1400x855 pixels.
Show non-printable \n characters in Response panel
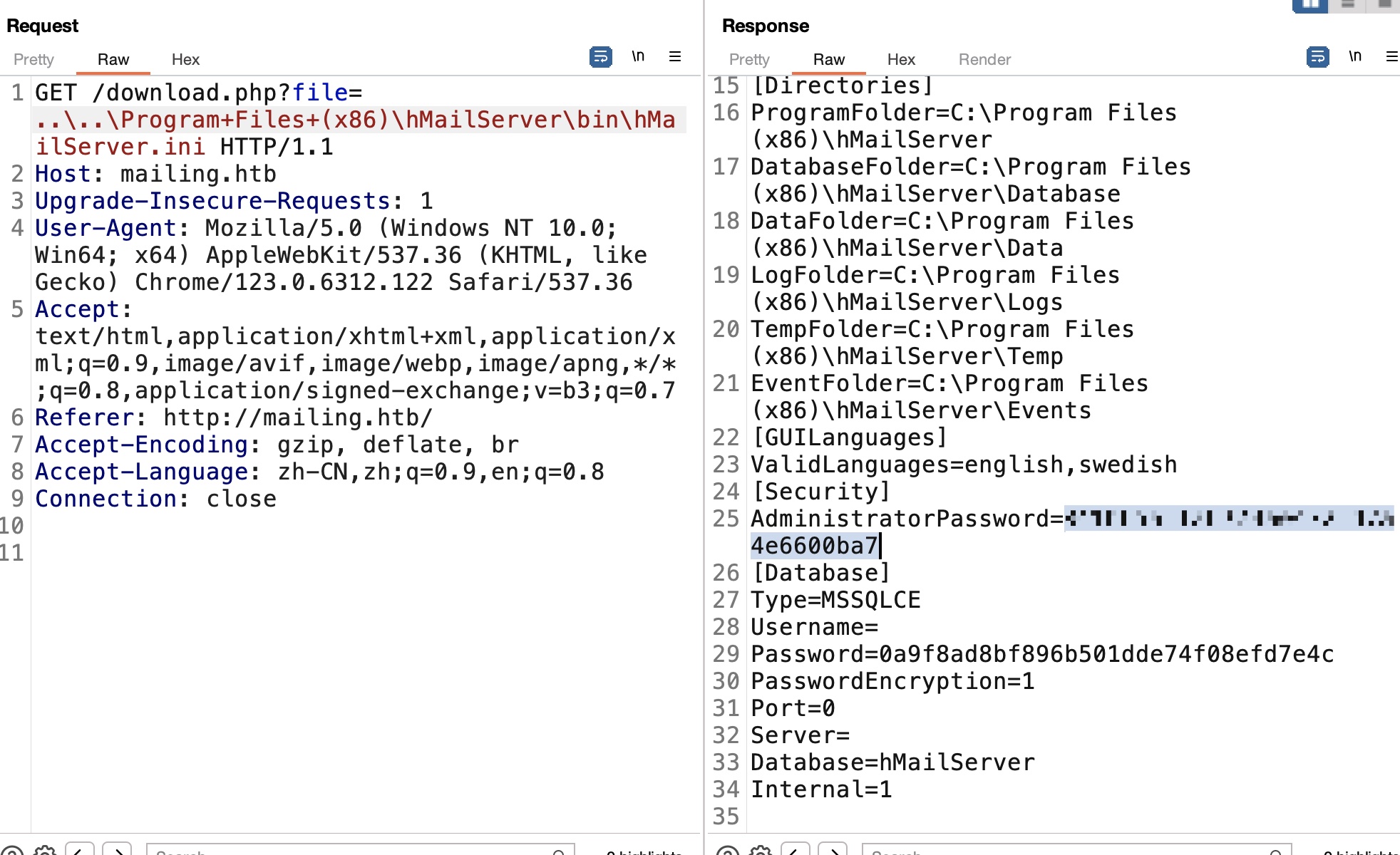pyautogui.click(x=1355, y=56)
